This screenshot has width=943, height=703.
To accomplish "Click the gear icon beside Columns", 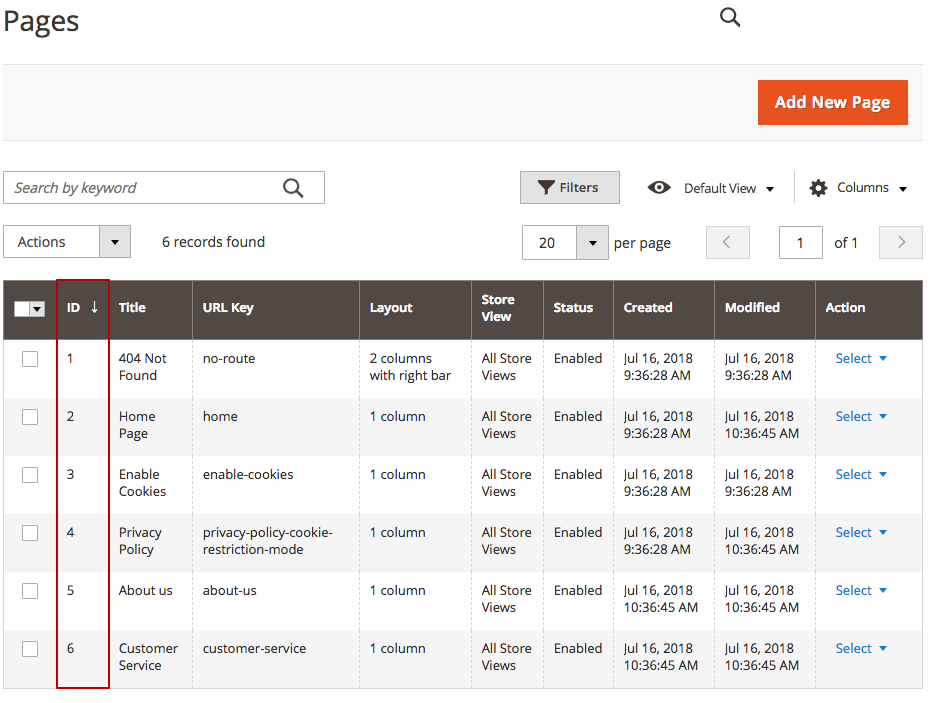I will [x=818, y=188].
